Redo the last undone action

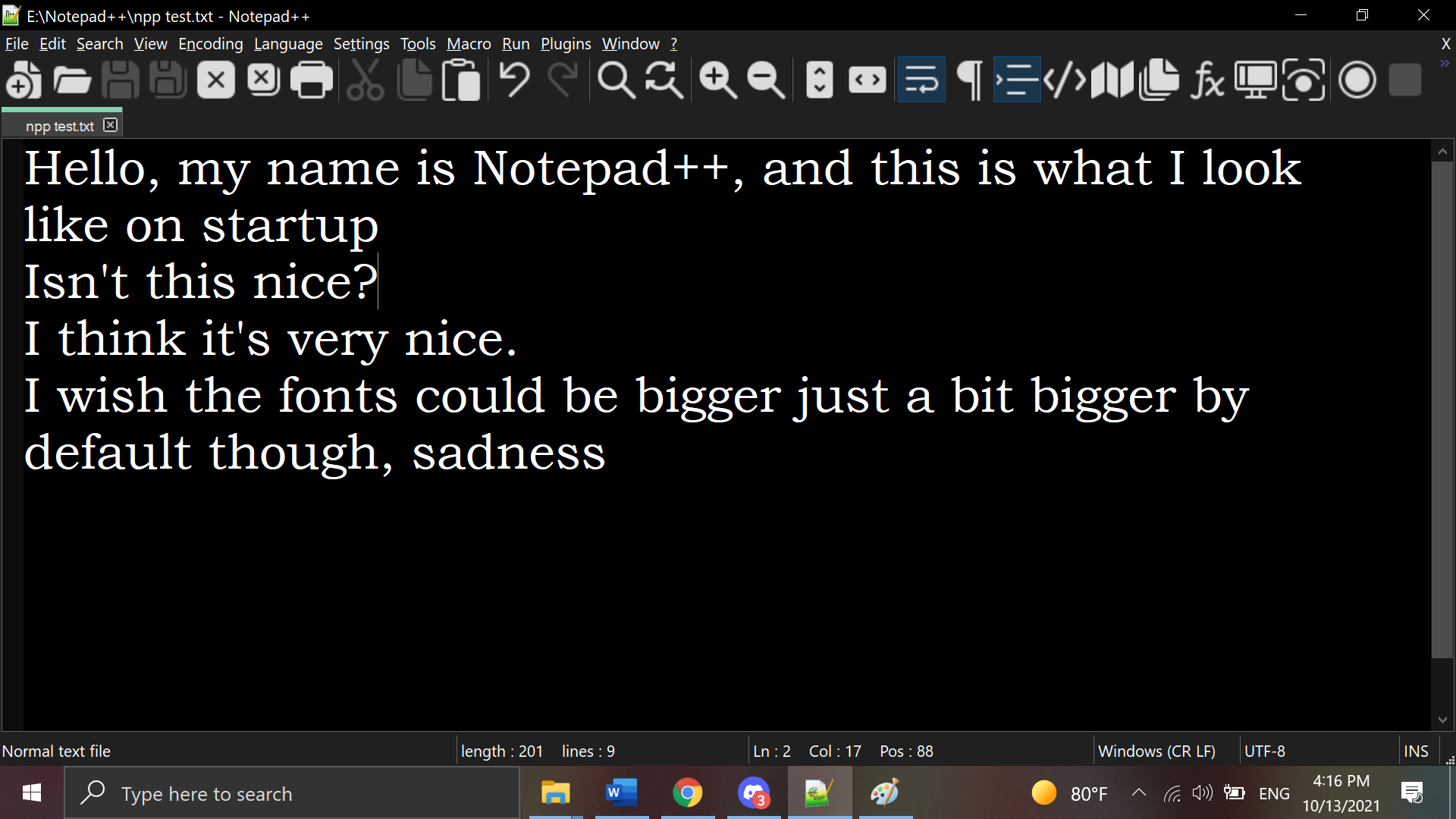tap(563, 80)
